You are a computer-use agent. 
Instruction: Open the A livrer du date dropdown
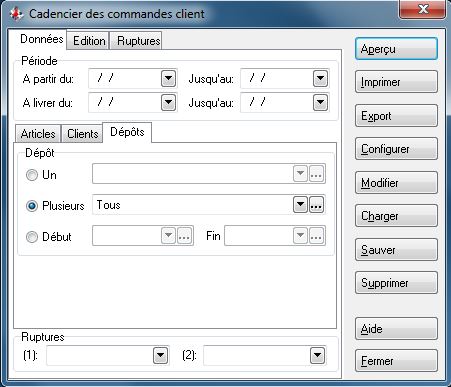click(168, 102)
